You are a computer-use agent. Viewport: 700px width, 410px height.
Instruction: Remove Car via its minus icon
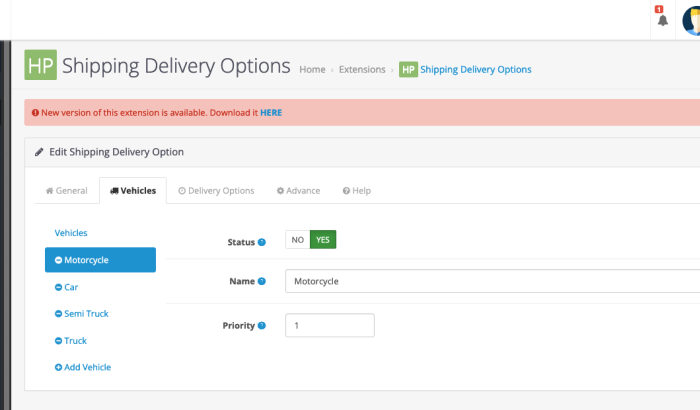[x=58, y=287]
